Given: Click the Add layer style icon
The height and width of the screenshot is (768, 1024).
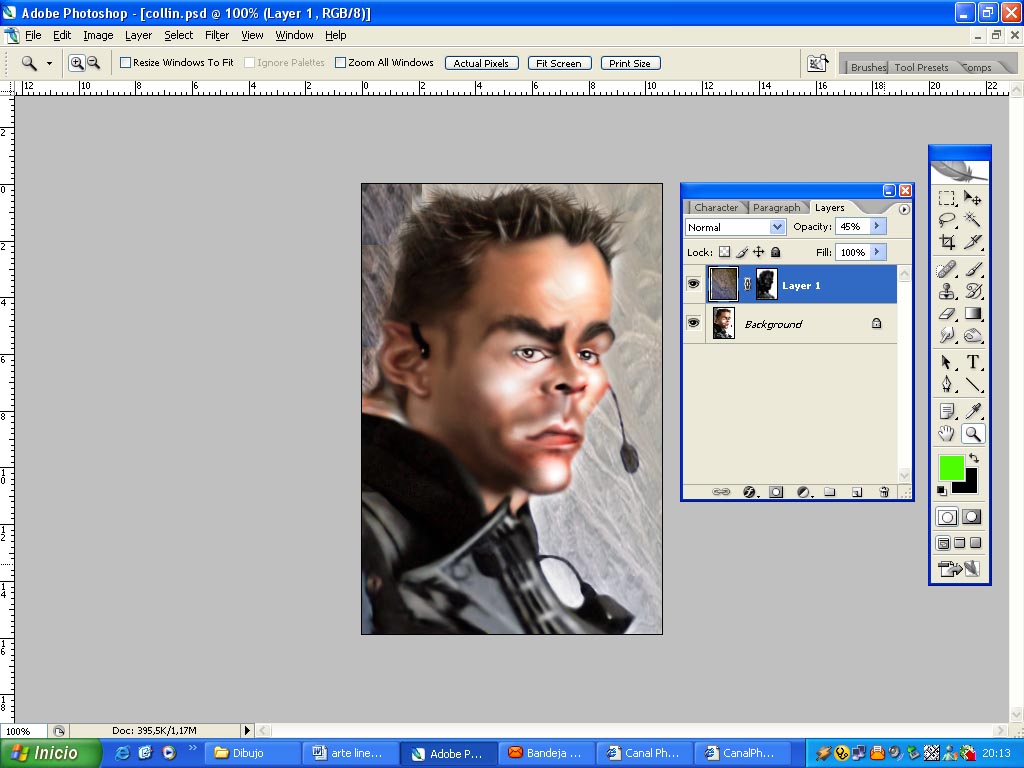Looking at the screenshot, I should [x=750, y=492].
